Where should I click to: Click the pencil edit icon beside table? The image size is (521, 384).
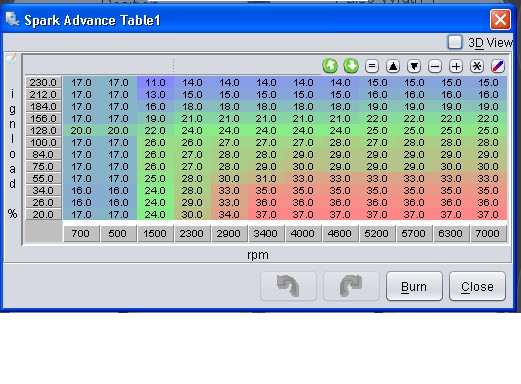[x=11, y=59]
